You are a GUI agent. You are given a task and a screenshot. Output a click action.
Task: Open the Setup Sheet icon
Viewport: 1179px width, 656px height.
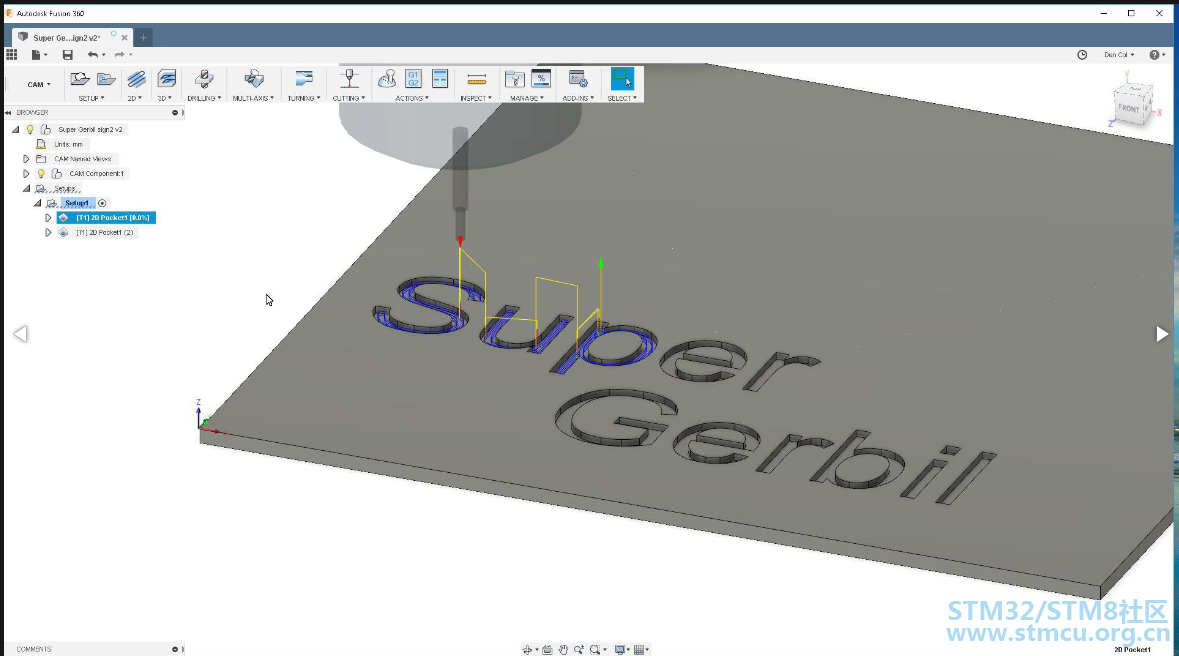(440, 78)
